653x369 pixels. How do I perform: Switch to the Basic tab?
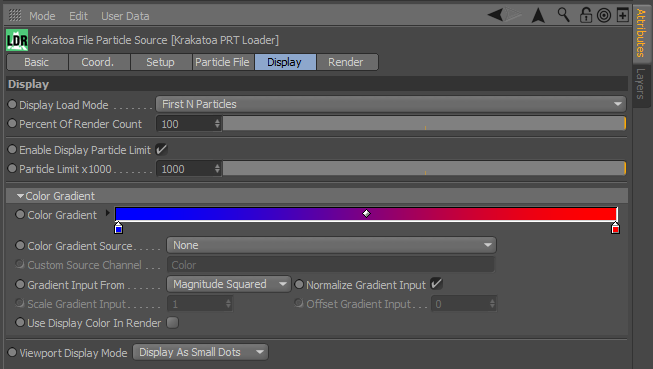coord(37,62)
